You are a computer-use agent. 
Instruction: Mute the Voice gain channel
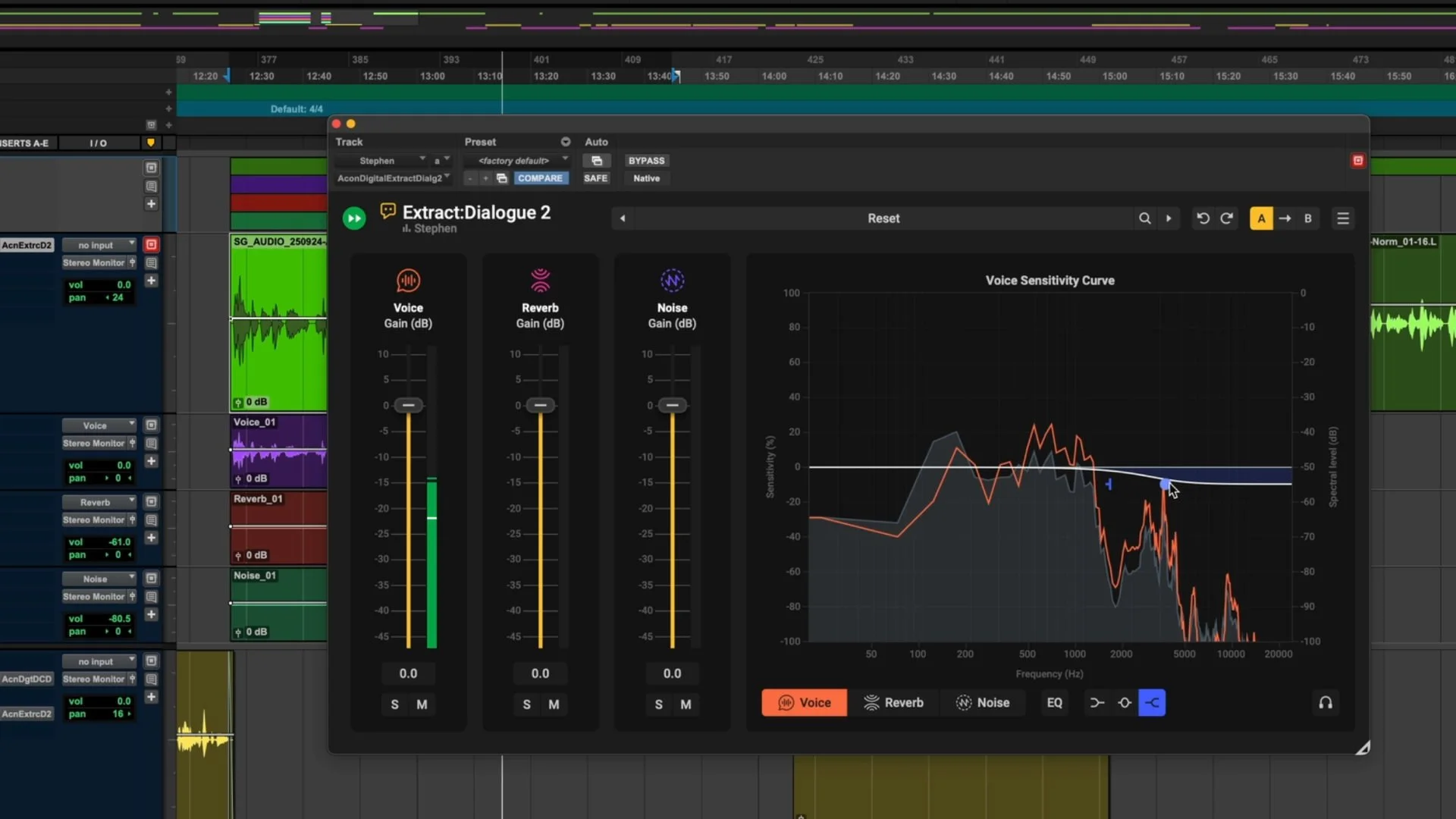coord(422,704)
